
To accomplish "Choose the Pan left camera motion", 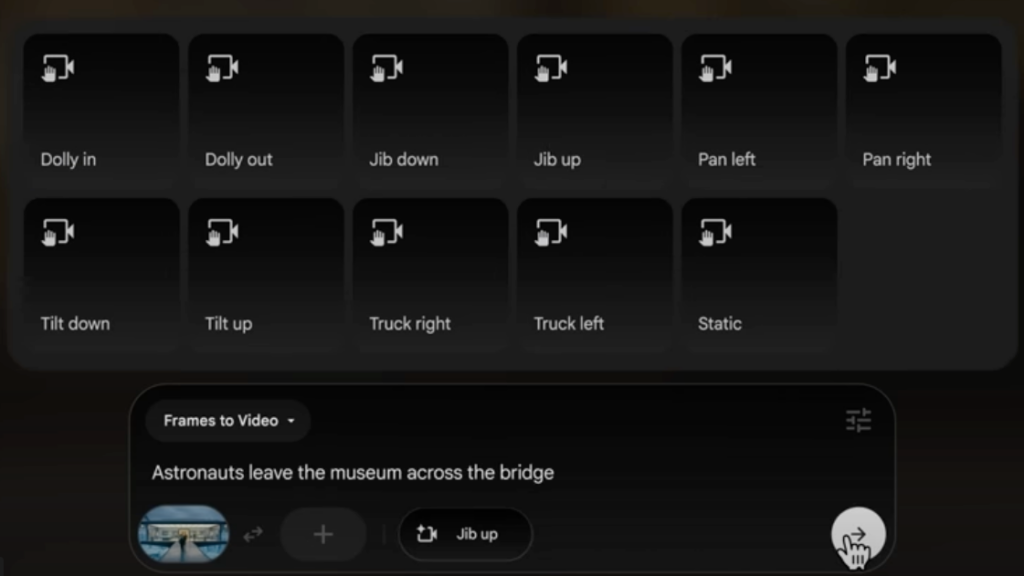I will pyautogui.click(x=759, y=110).
